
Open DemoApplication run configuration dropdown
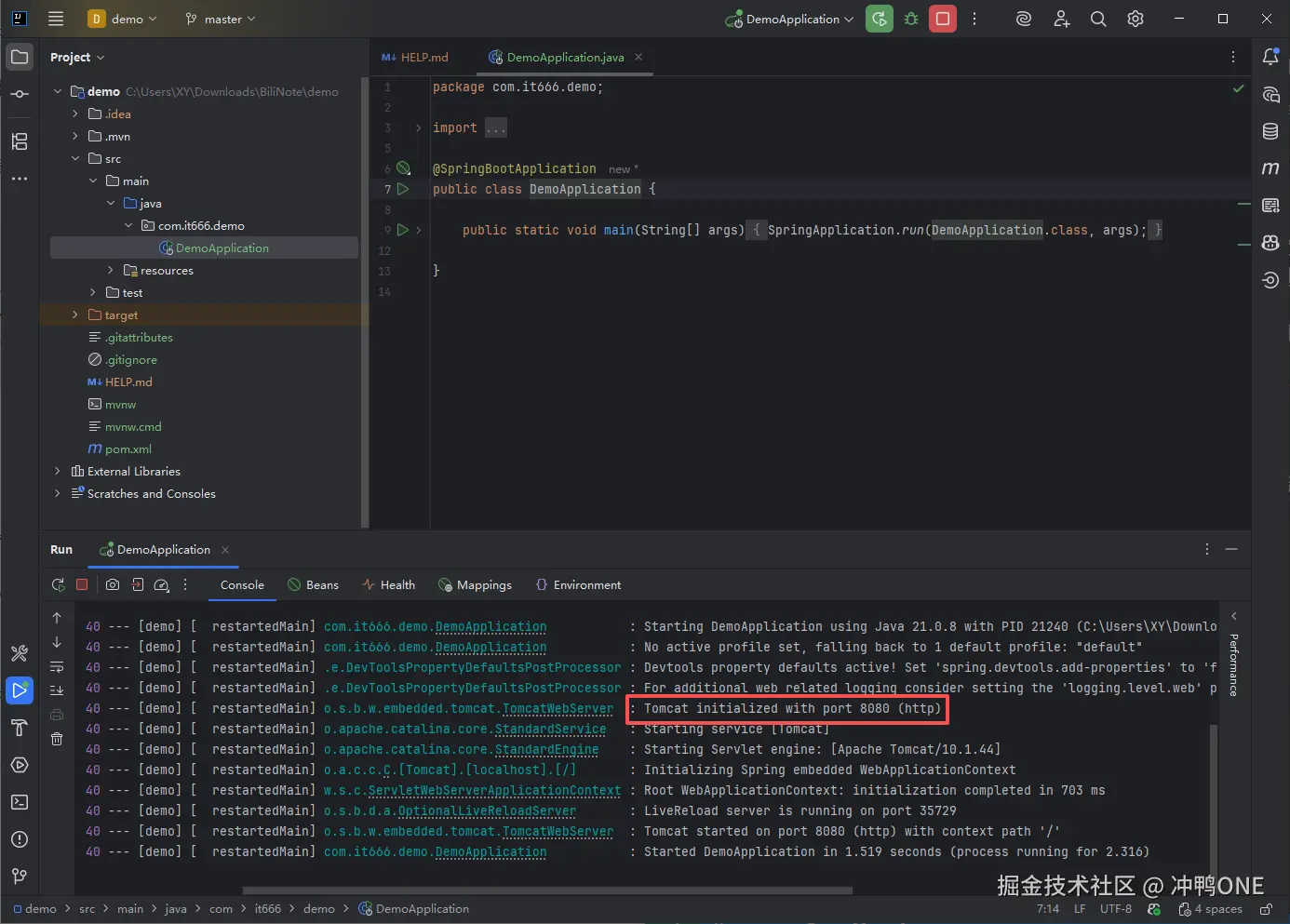(x=790, y=19)
